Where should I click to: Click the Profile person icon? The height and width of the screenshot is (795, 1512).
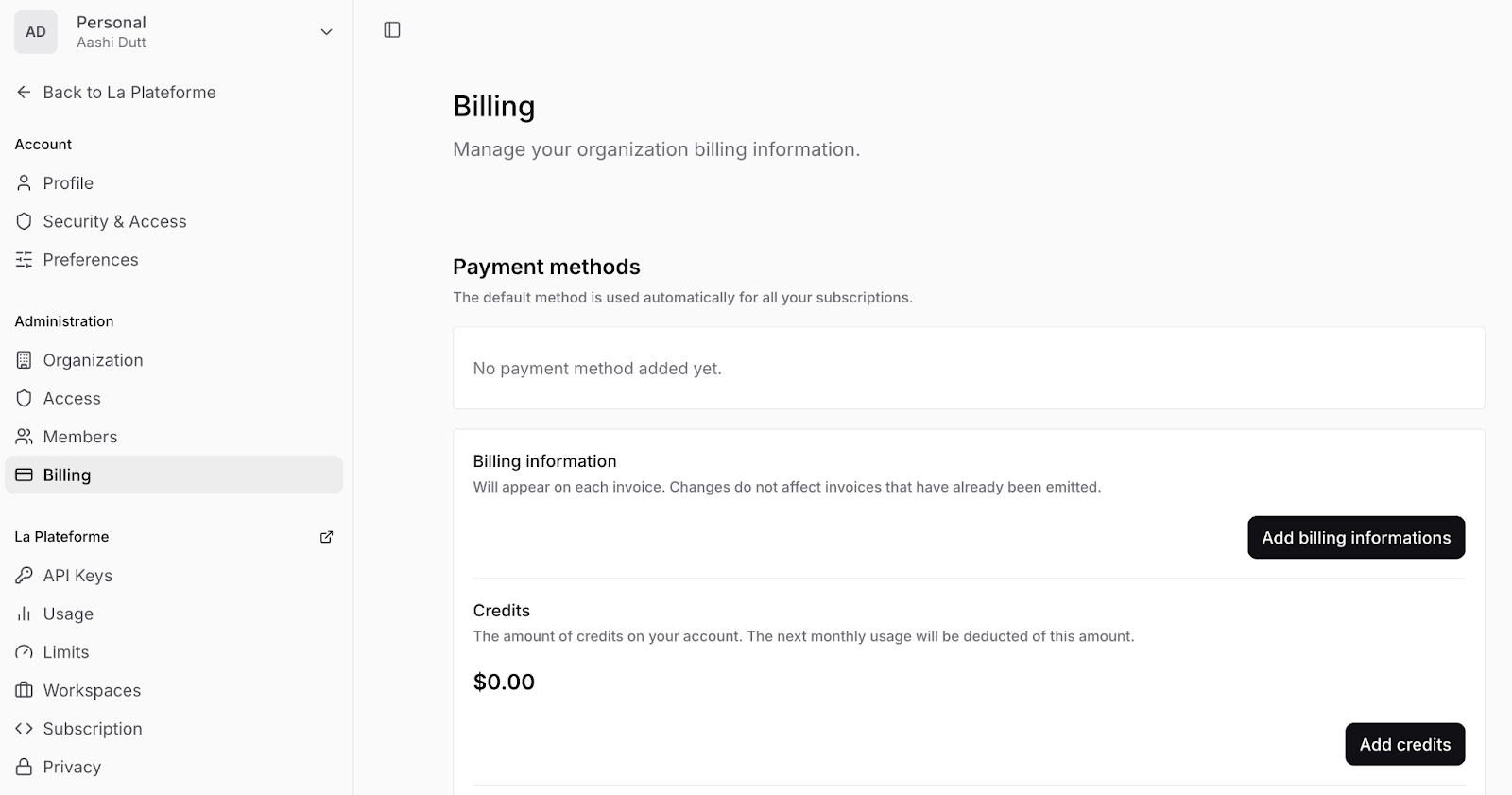tap(24, 182)
